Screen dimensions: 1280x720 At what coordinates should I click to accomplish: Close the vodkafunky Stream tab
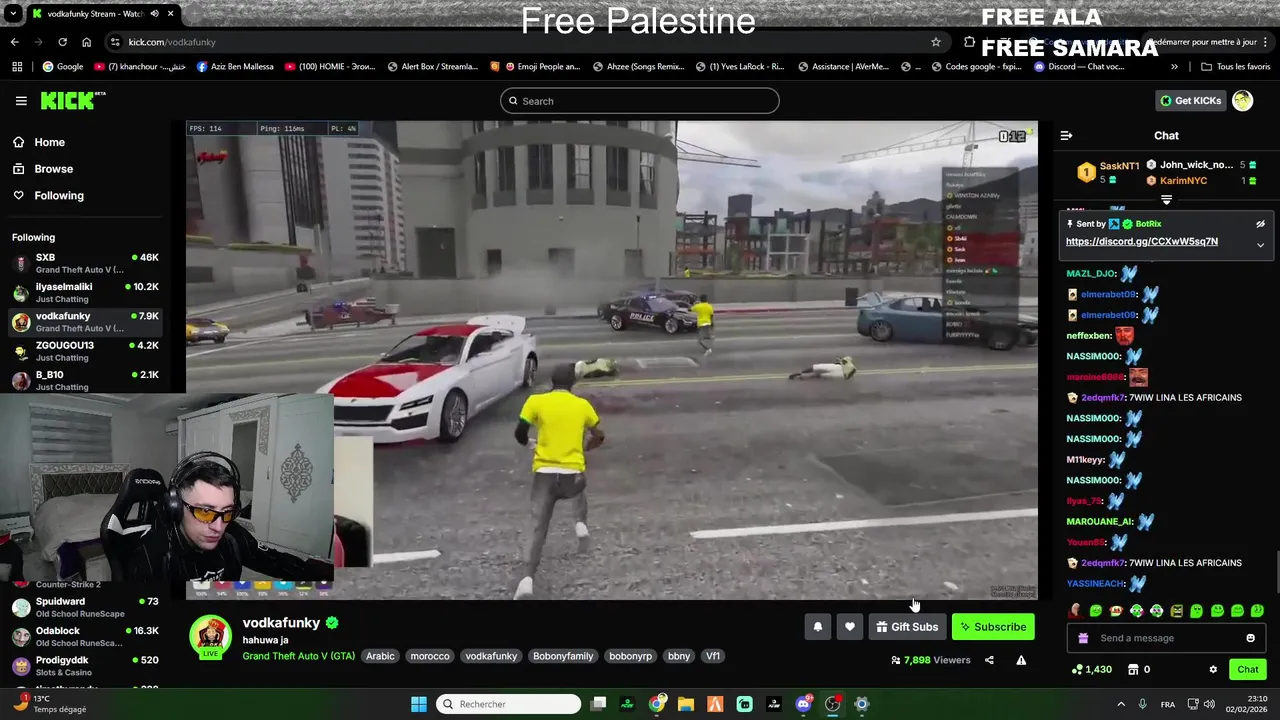tap(171, 14)
